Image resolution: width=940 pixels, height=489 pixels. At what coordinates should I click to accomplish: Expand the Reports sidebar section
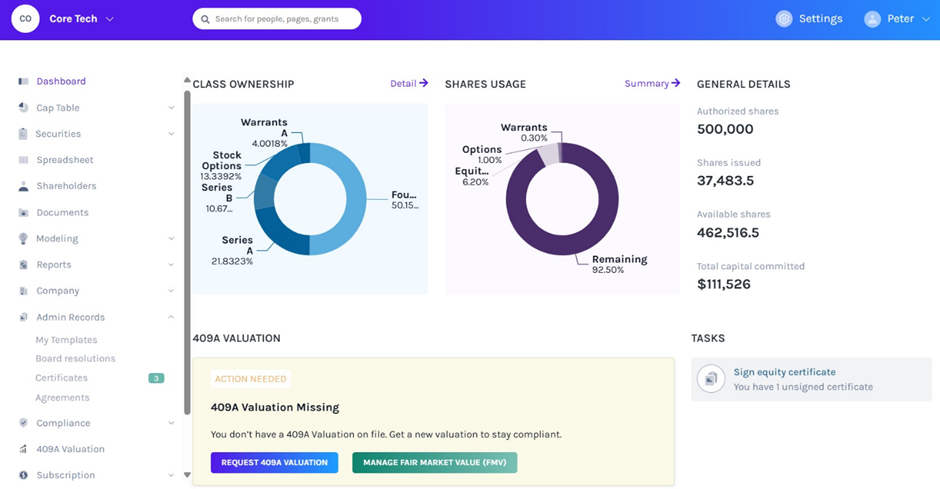click(171, 265)
